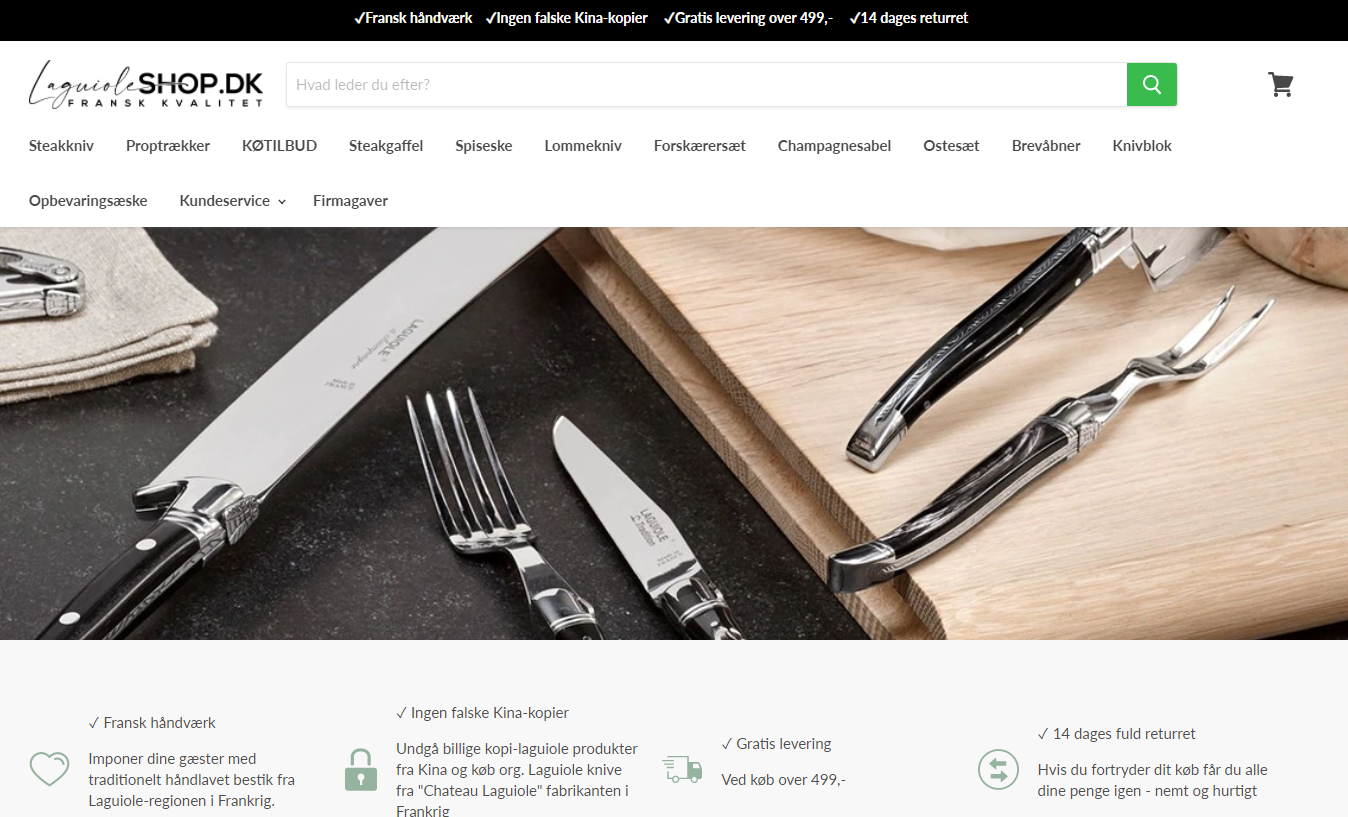
Task: Click the return arrows circle icon
Action: [997, 769]
